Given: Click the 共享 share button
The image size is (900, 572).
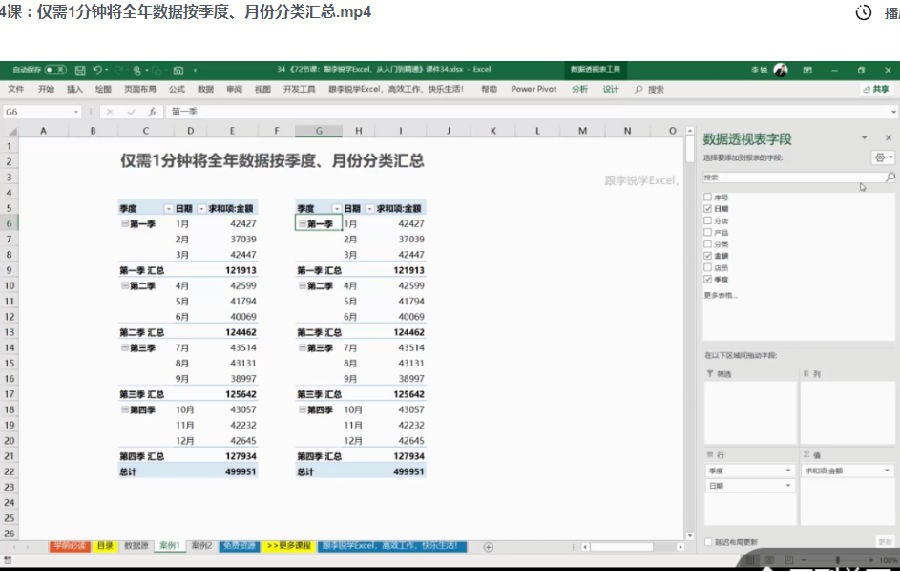Looking at the screenshot, I should pos(876,89).
